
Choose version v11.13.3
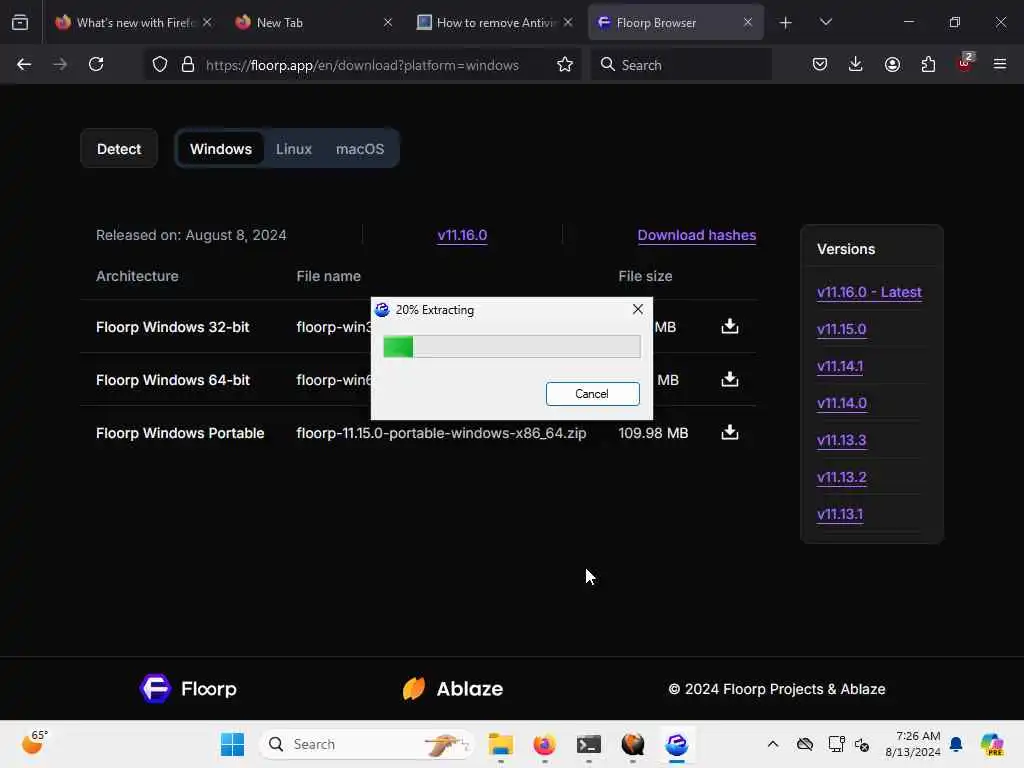pyautogui.click(x=841, y=440)
